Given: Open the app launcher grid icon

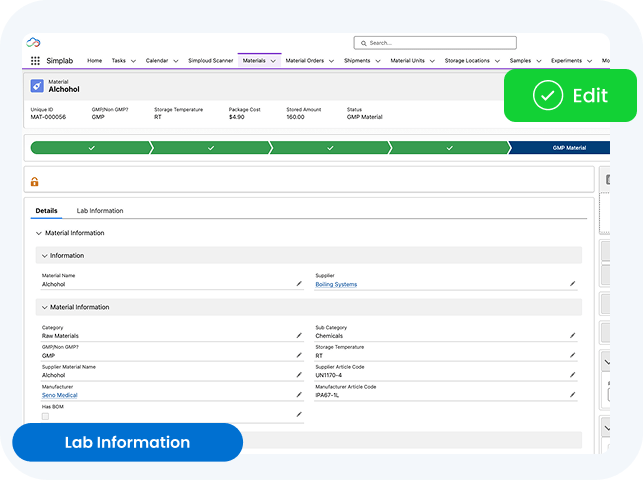Looking at the screenshot, I should tap(36, 61).
